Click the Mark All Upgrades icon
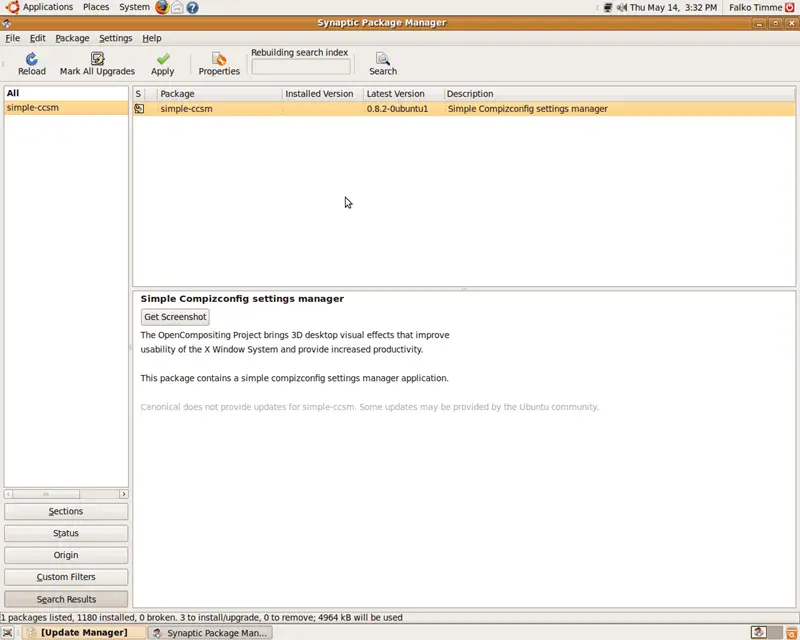This screenshot has height=640, width=800. (x=97, y=59)
